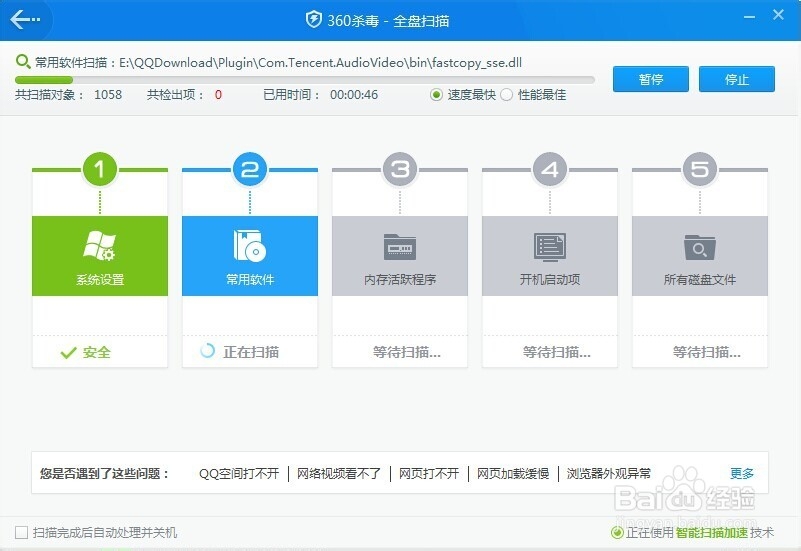Open the 网络视频看不了 help link
The image size is (801, 551).
pyautogui.click(x=339, y=474)
